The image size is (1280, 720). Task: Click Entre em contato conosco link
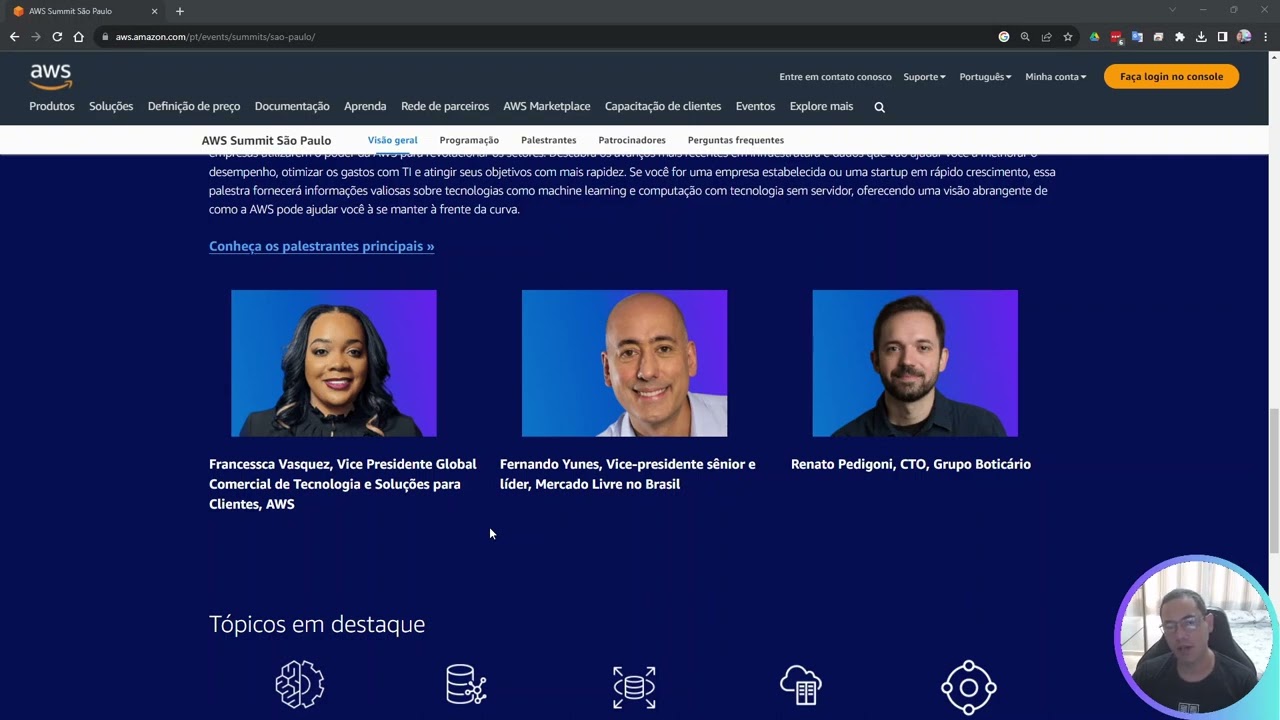[x=835, y=77]
